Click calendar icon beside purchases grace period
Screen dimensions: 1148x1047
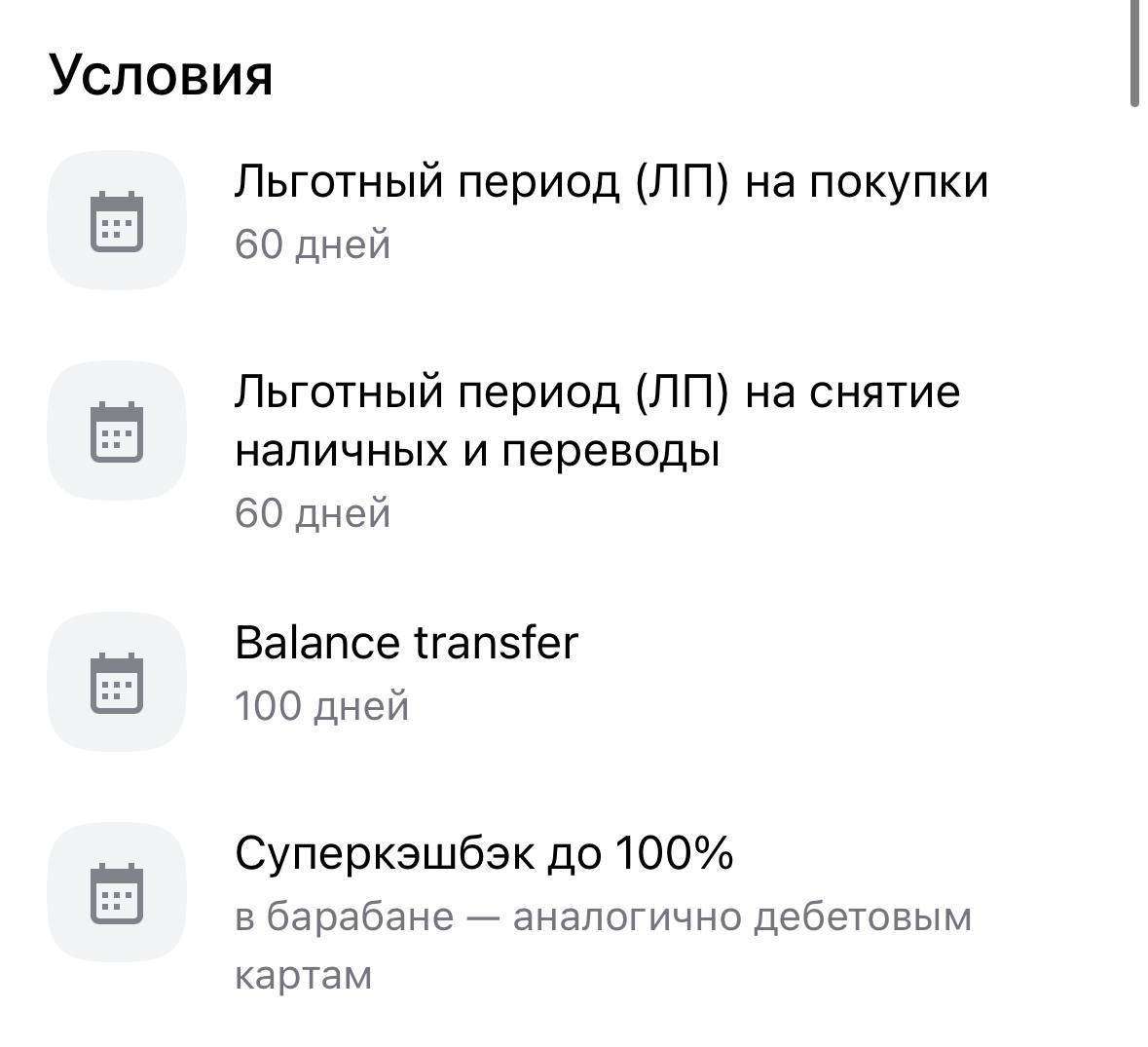click(x=116, y=221)
